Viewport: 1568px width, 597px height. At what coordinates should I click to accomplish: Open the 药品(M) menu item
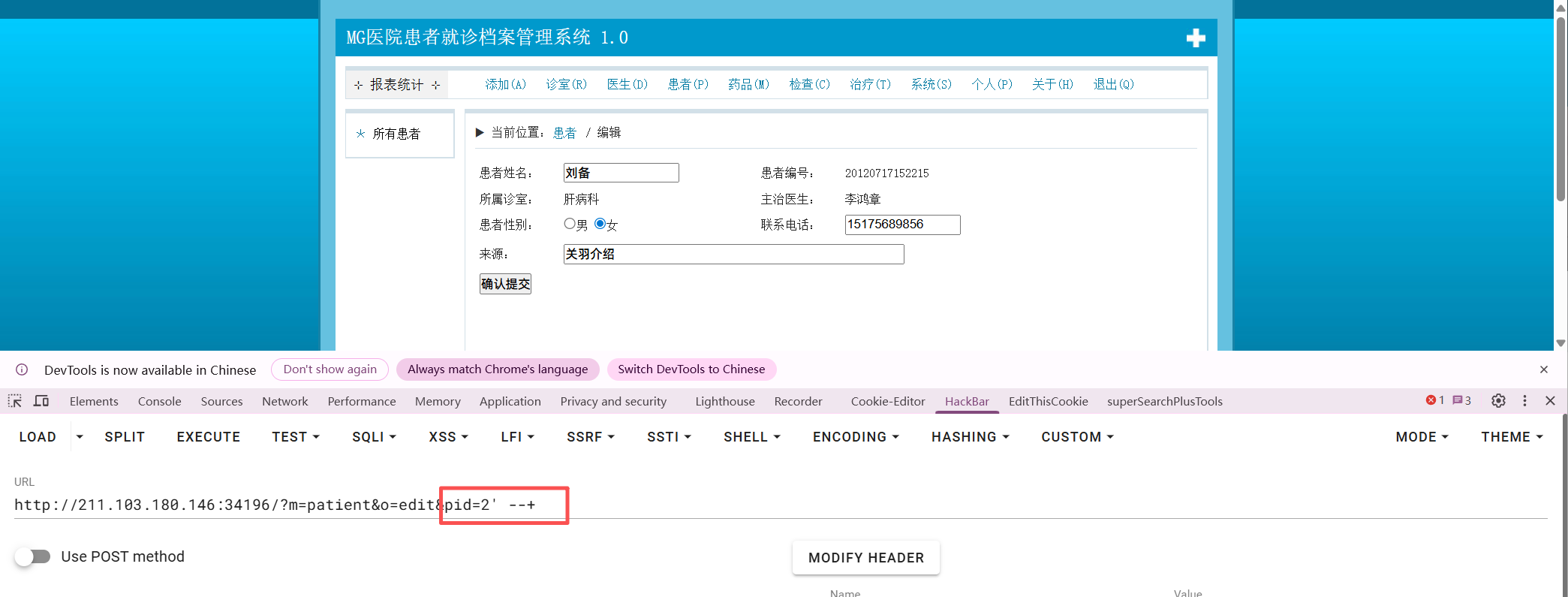click(748, 84)
